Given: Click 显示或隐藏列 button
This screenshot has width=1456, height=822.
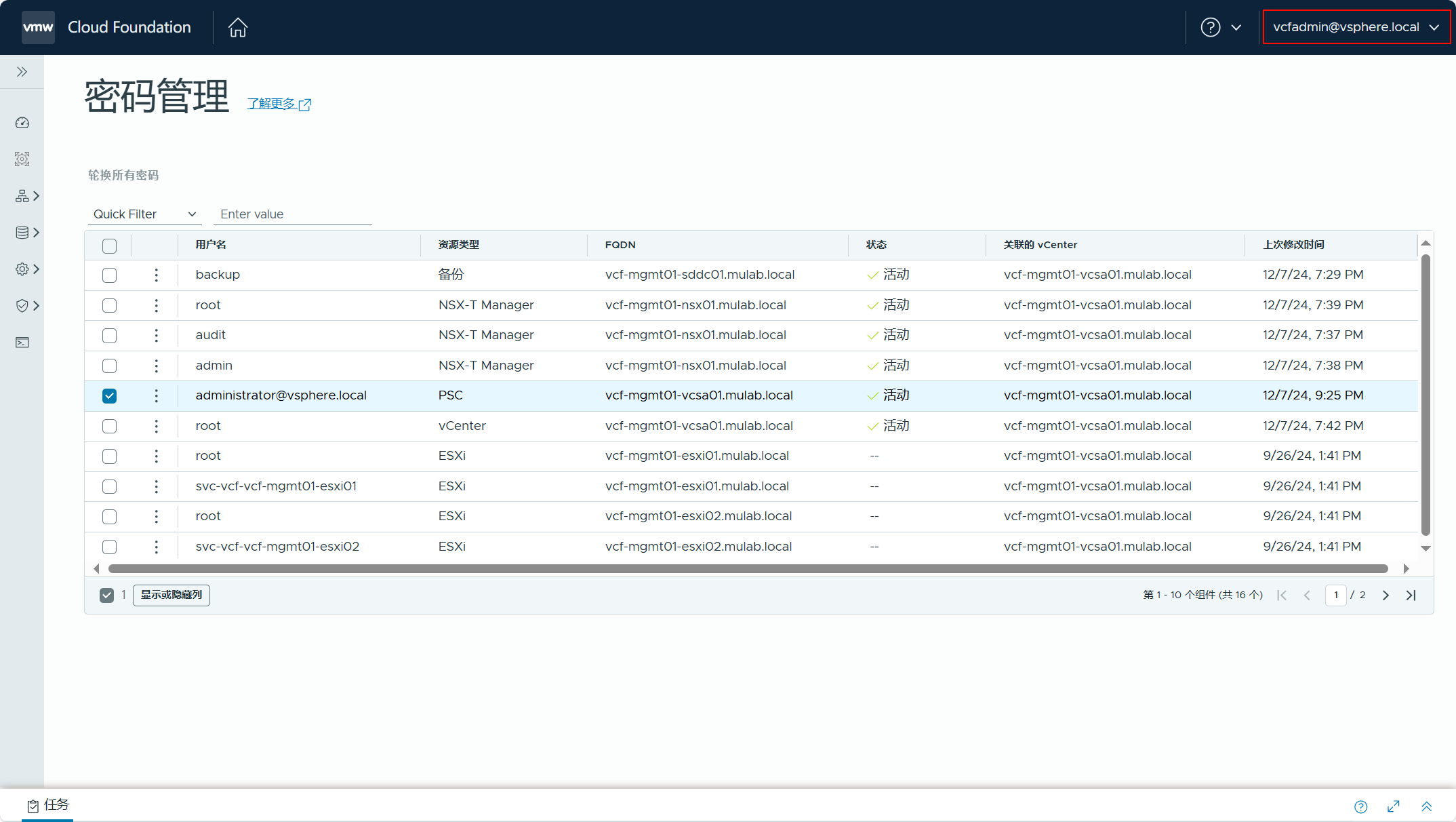Looking at the screenshot, I should 171,595.
